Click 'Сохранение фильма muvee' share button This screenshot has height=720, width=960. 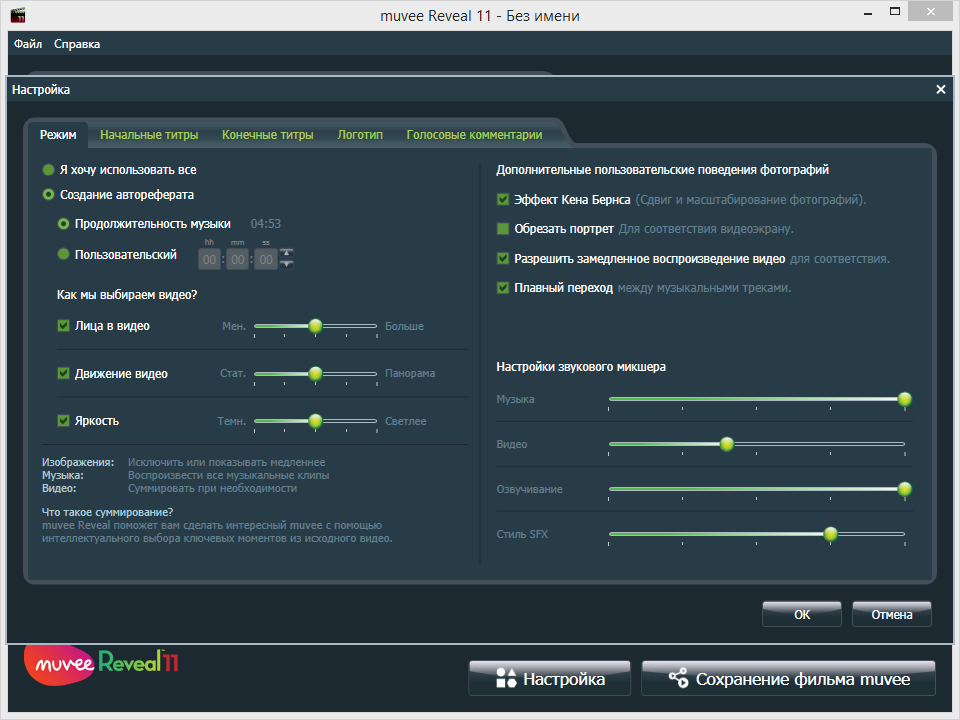tap(788, 680)
